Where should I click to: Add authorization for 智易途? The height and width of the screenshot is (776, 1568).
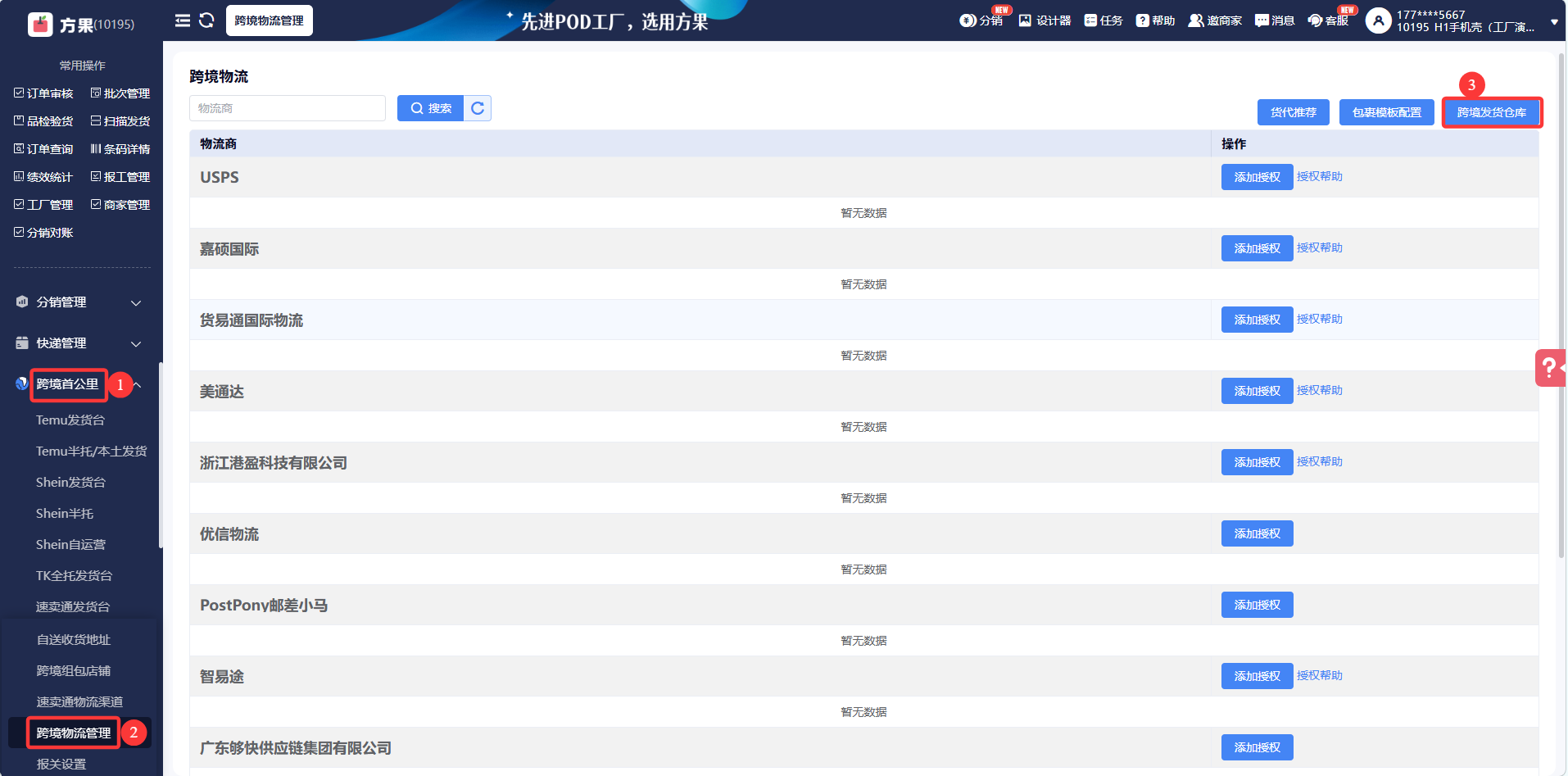(x=1257, y=676)
